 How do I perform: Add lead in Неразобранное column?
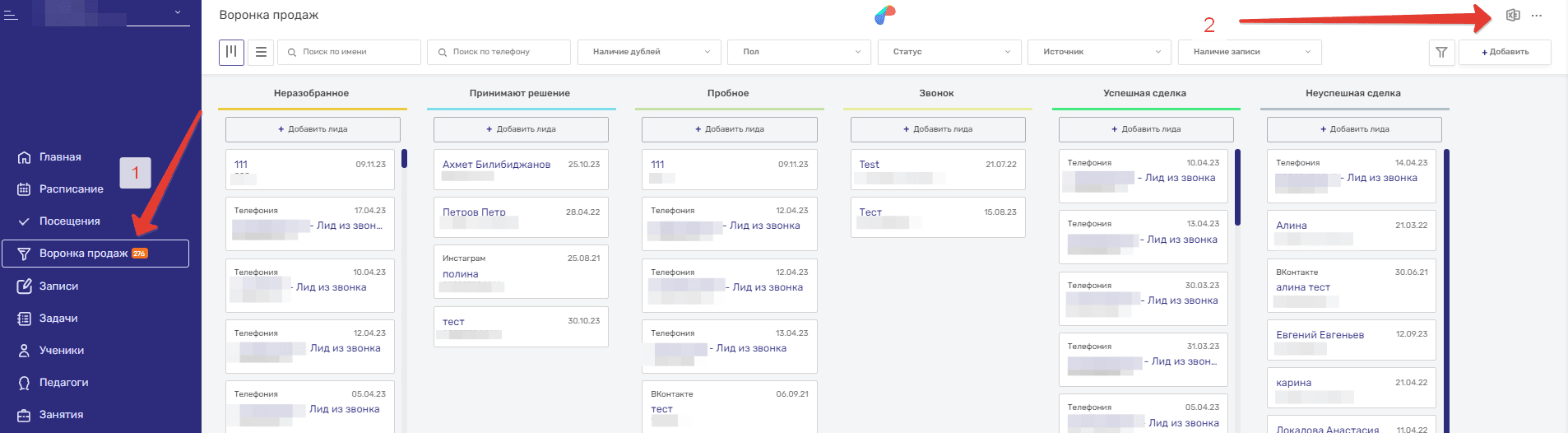pos(313,129)
